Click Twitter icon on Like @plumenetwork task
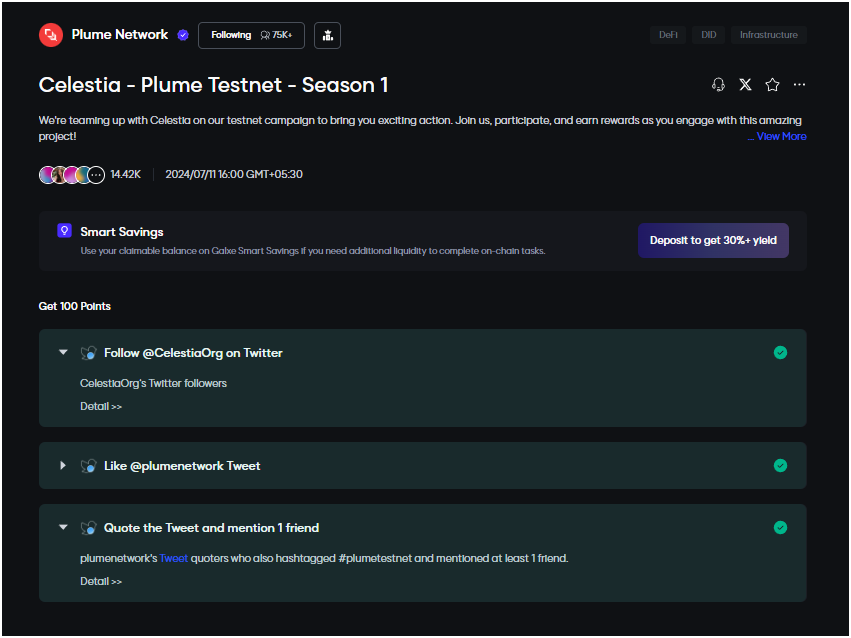This screenshot has height=638, width=851. pyautogui.click(x=88, y=466)
